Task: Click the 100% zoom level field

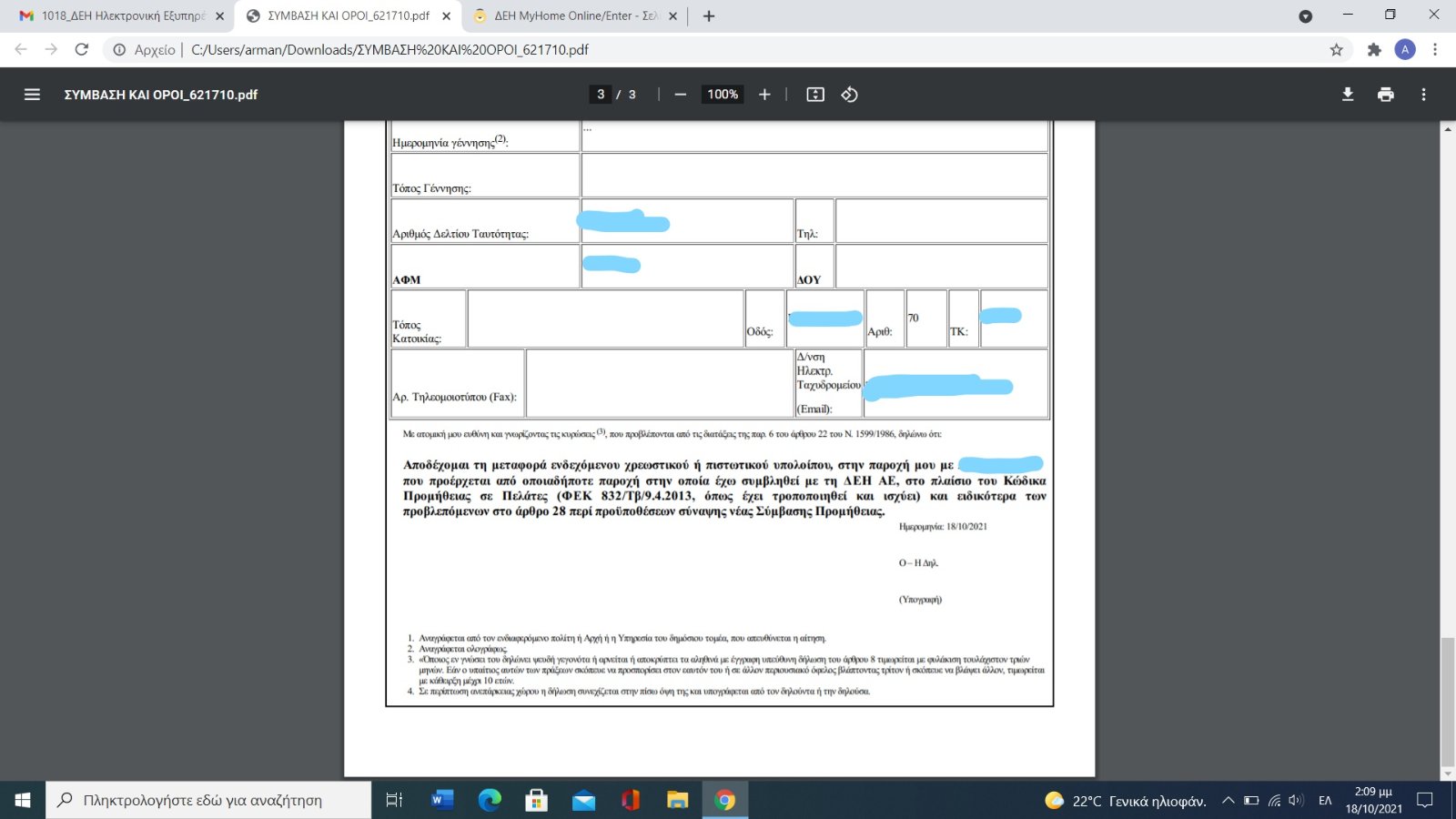Action: [x=723, y=95]
